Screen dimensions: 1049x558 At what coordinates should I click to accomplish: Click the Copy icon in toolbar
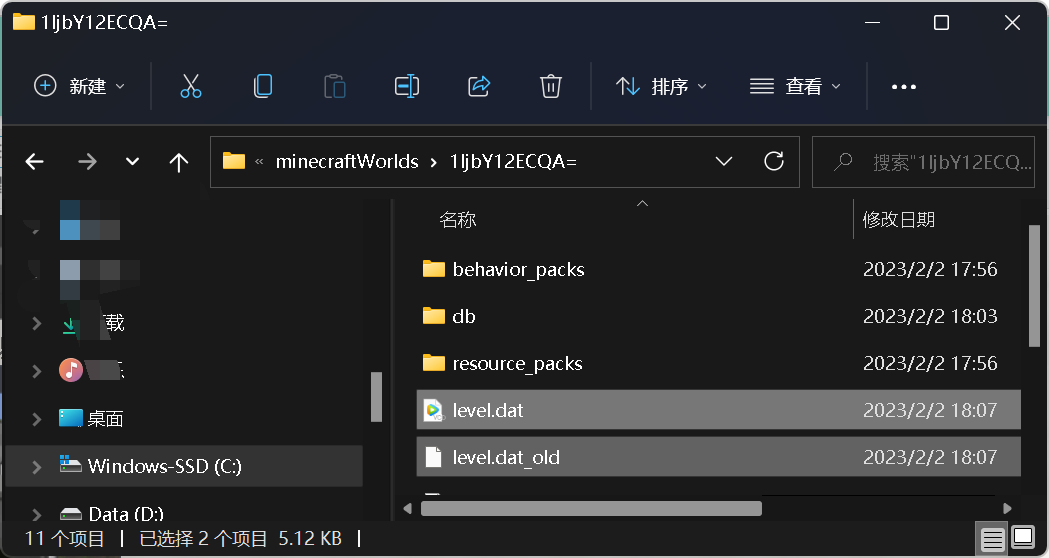[x=263, y=86]
